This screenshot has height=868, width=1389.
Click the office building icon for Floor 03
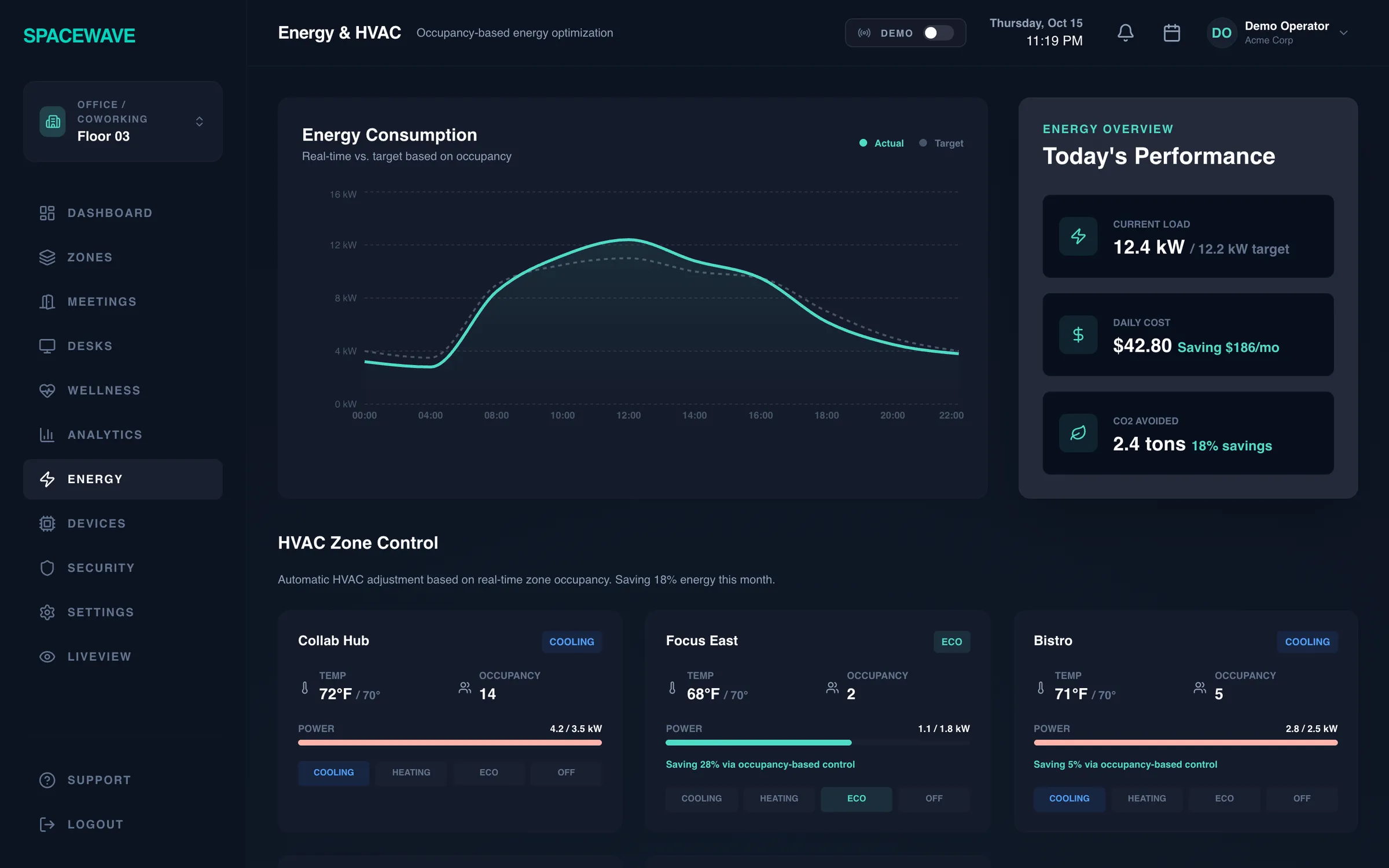(x=53, y=122)
